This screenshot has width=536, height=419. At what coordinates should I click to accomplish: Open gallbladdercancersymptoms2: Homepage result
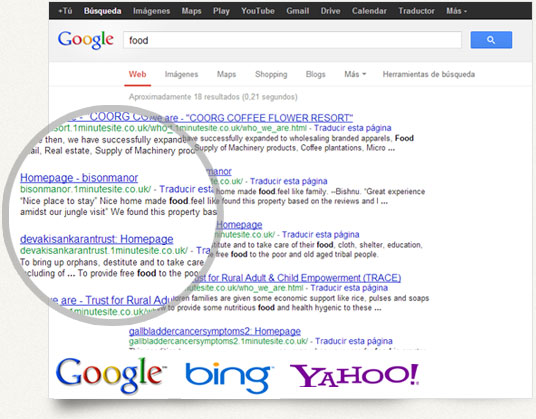point(215,331)
